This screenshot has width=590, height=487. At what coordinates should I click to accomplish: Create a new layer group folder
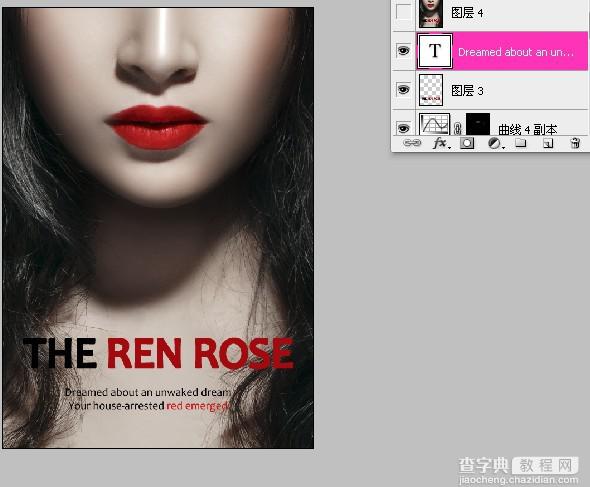coord(521,143)
